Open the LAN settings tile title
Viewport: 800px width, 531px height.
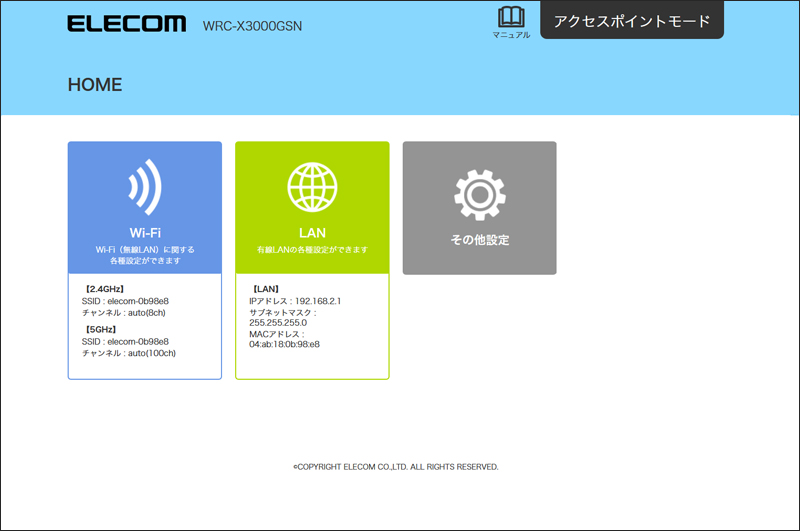(x=312, y=233)
